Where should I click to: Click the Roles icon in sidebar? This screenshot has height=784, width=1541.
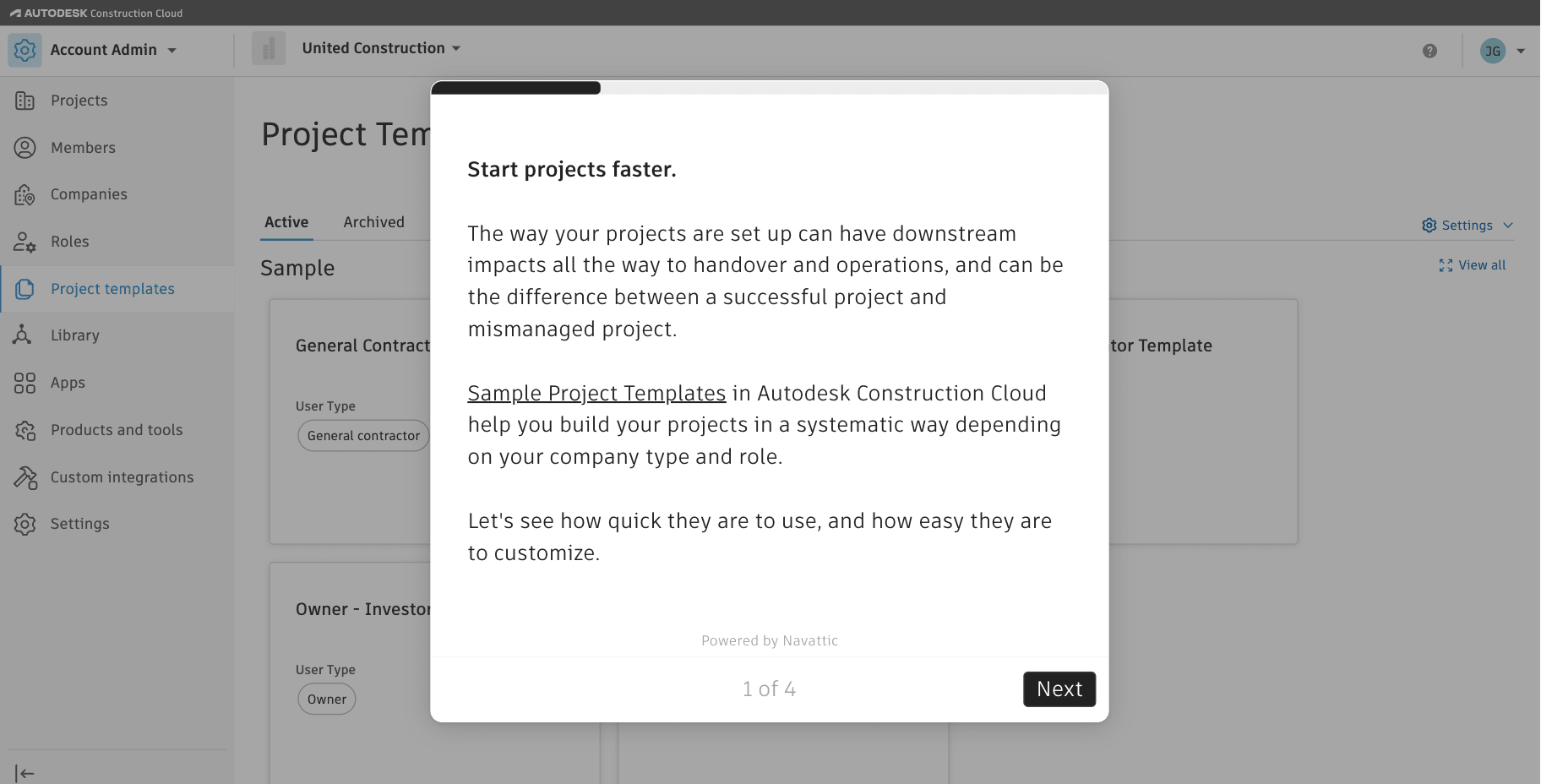[x=25, y=242]
